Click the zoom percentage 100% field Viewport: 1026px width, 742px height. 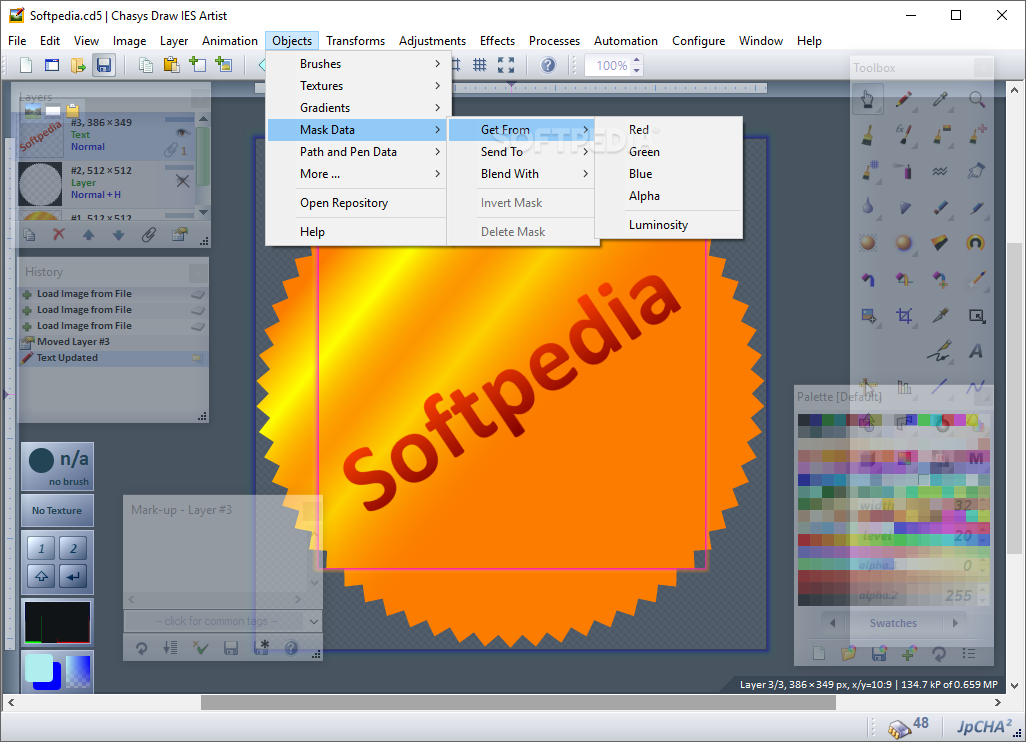click(x=608, y=65)
